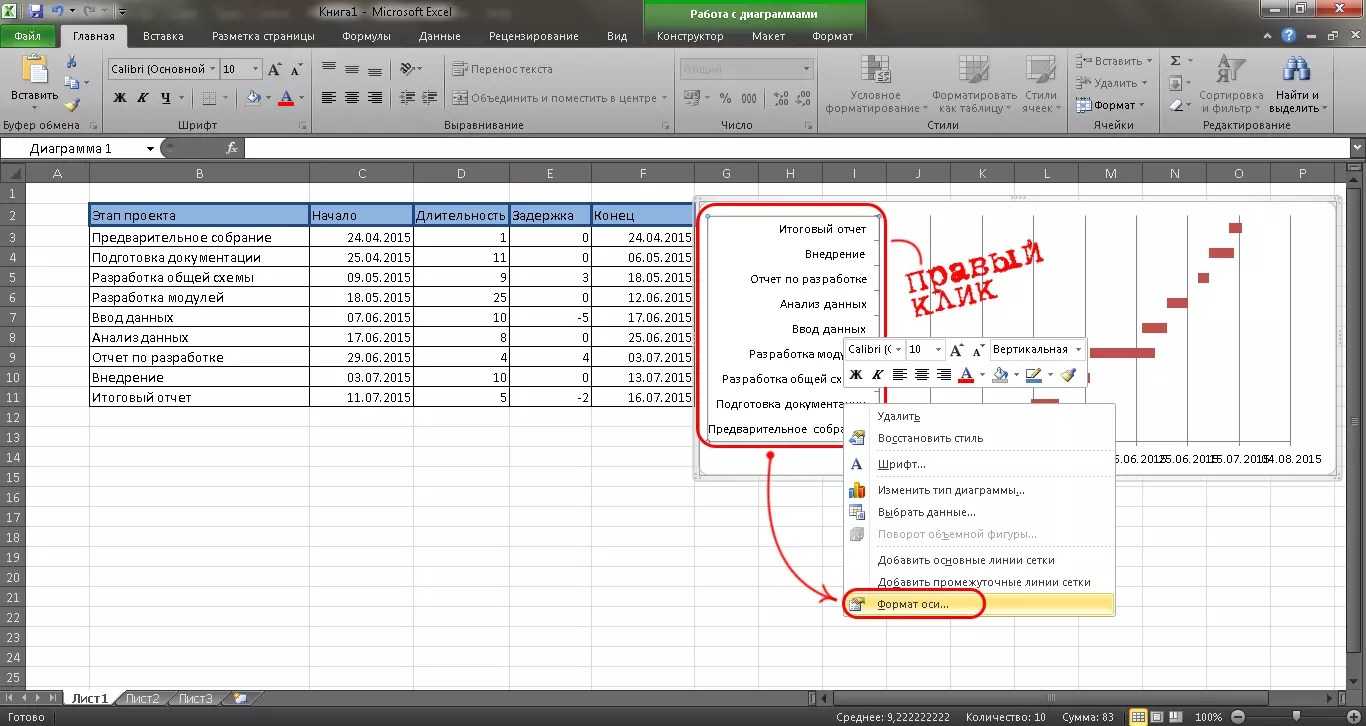Click the Cut scissors icon in clipboard group
Image resolution: width=1366 pixels, height=726 pixels.
(x=71, y=63)
